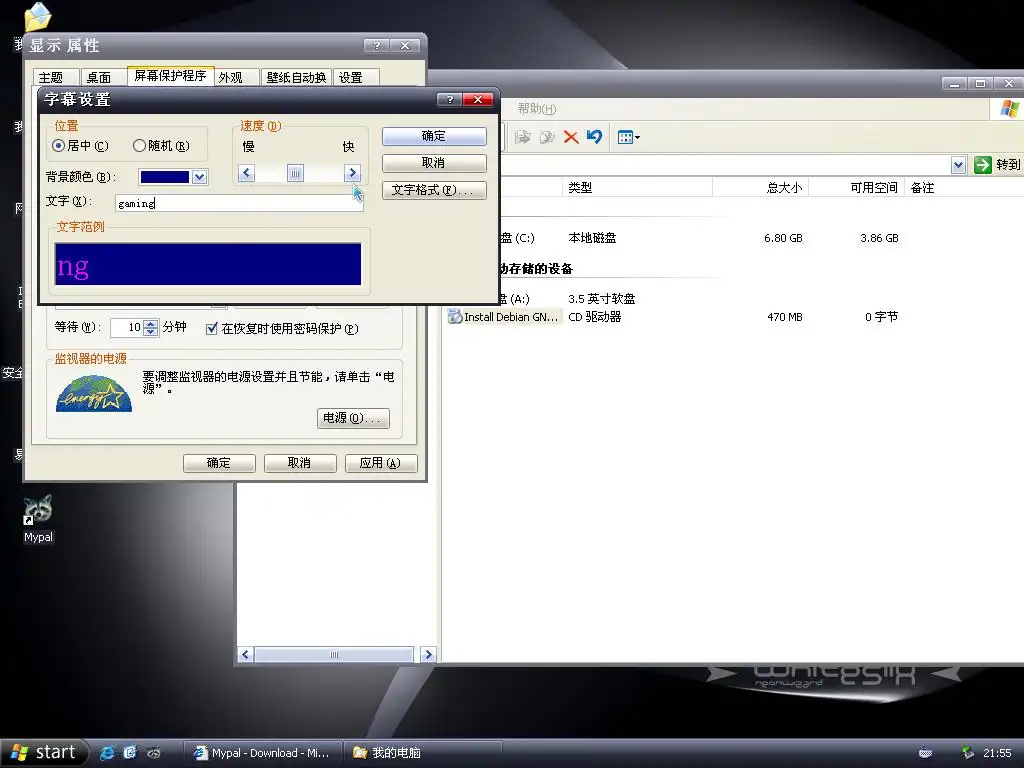
Task: Select the 居中 position radio button
Action: click(x=58, y=146)
